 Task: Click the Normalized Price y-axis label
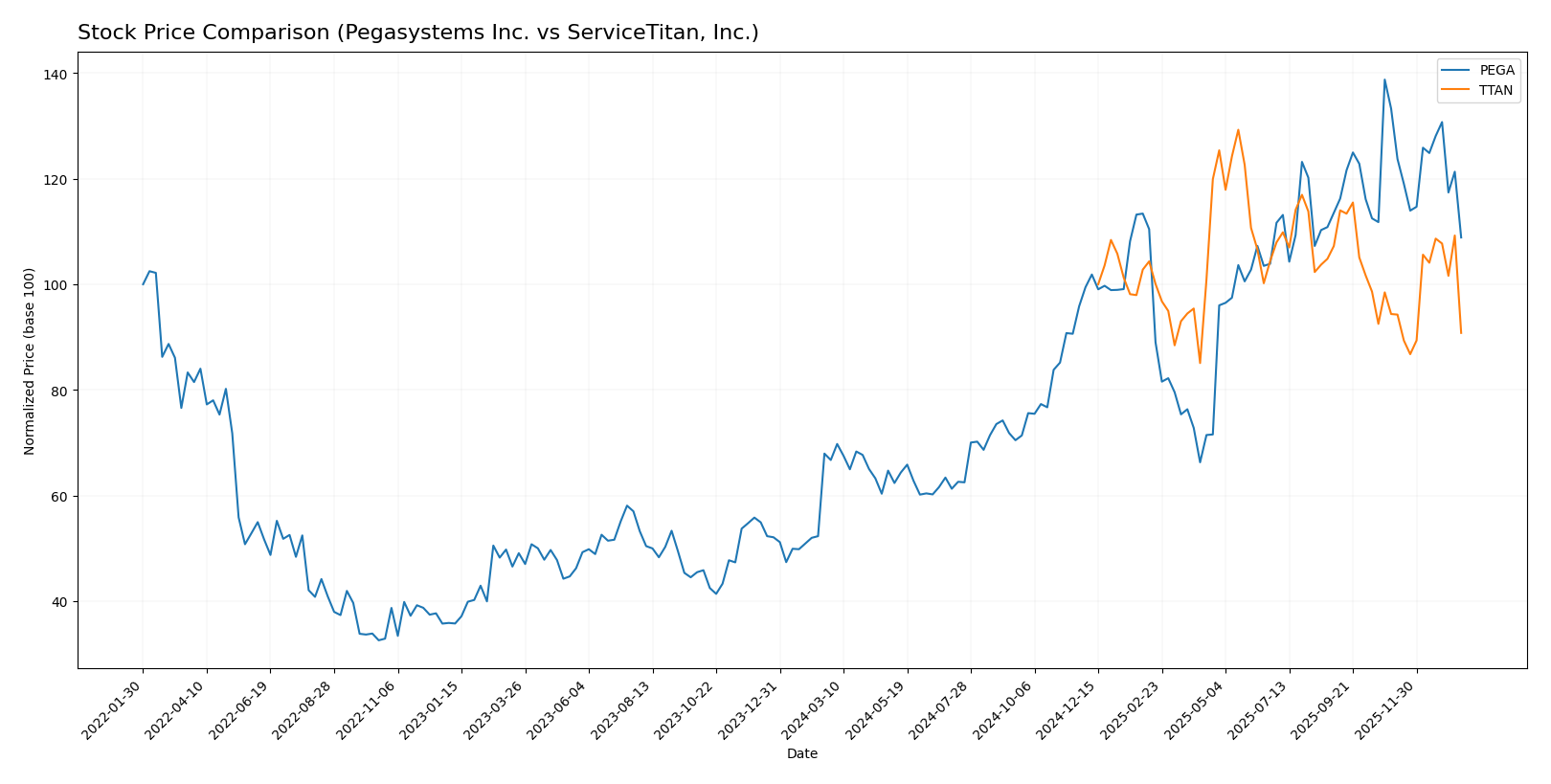point(30,361)
